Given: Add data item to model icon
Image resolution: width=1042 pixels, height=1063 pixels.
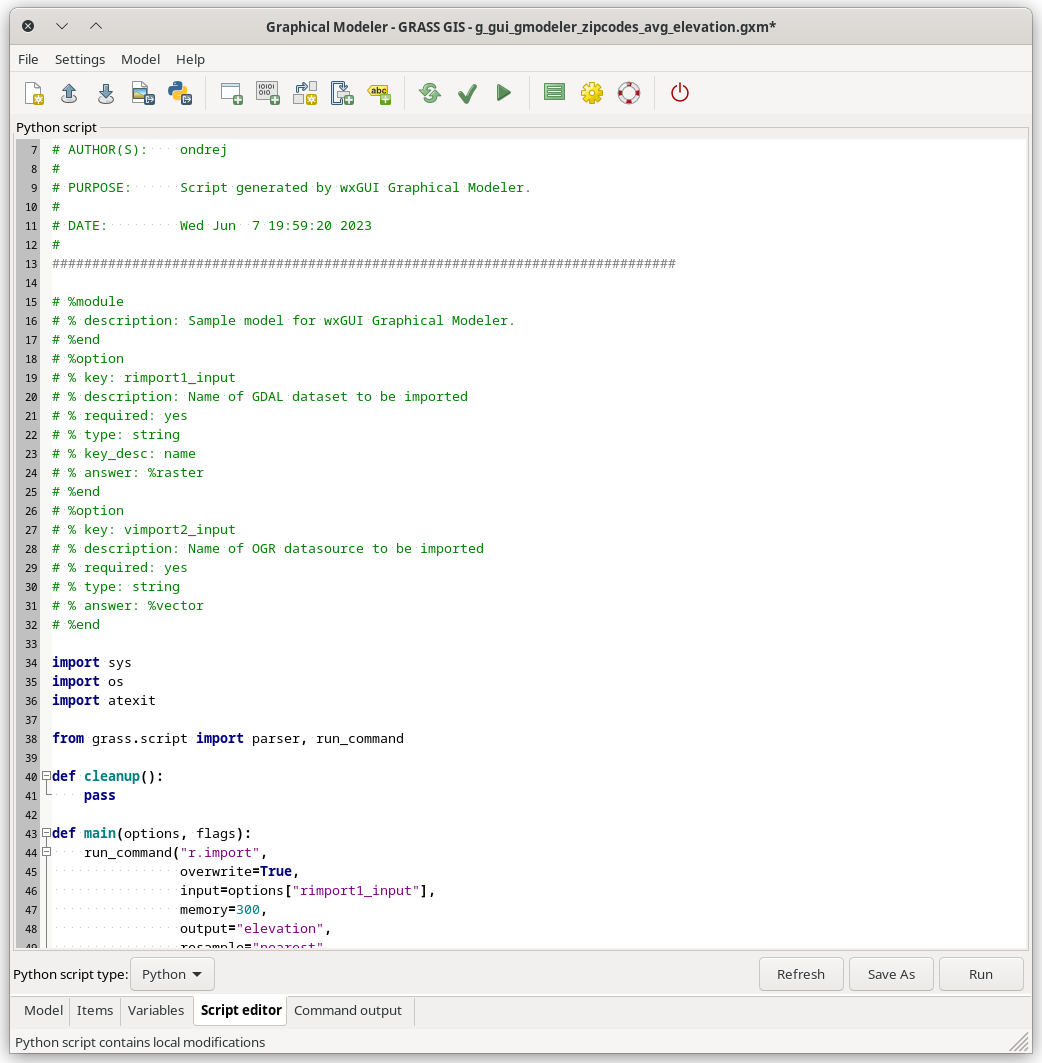Looking at the screenshot, I should coord(268,93).
